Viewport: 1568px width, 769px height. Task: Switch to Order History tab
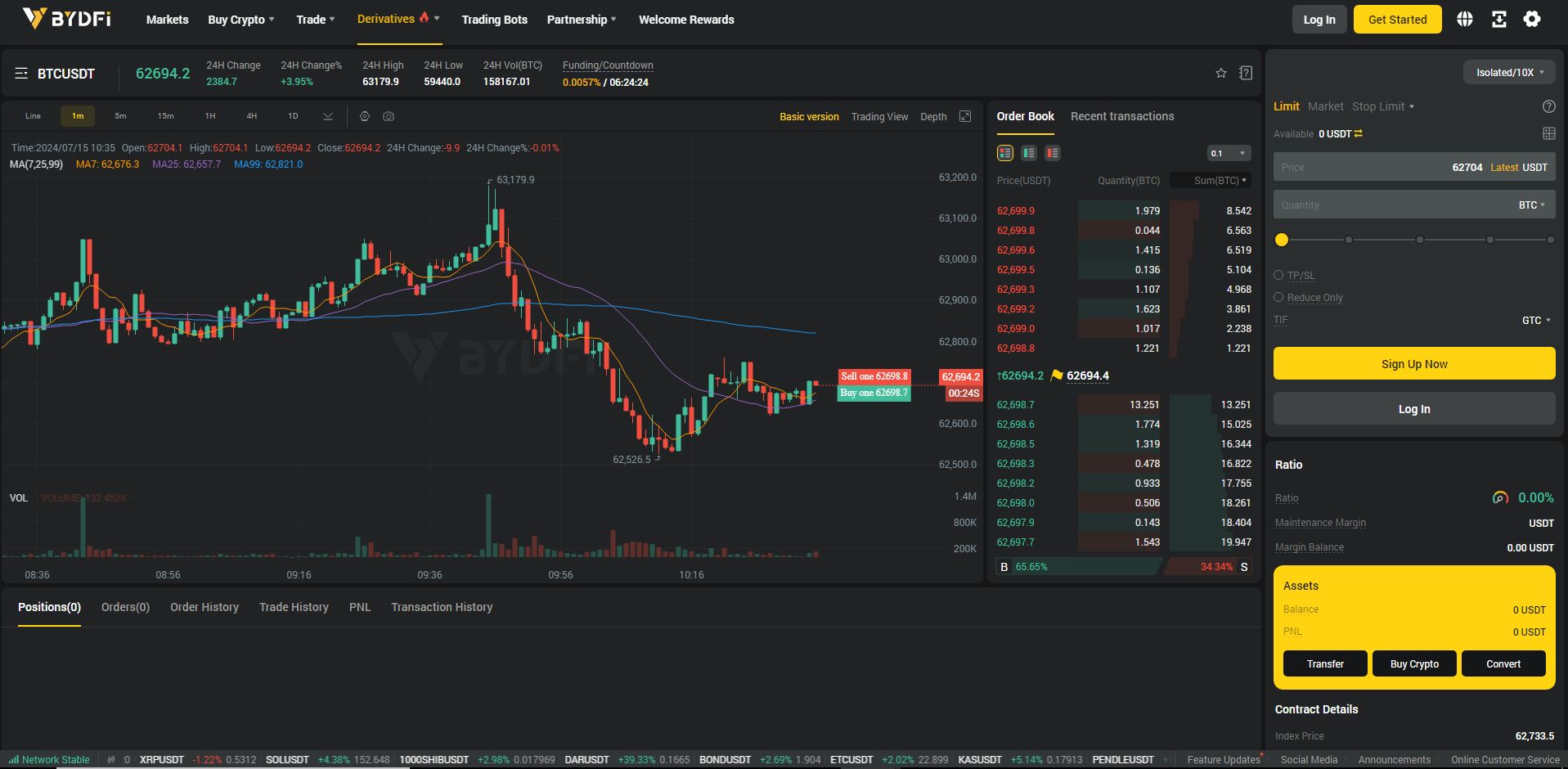(x=204, y=607)
